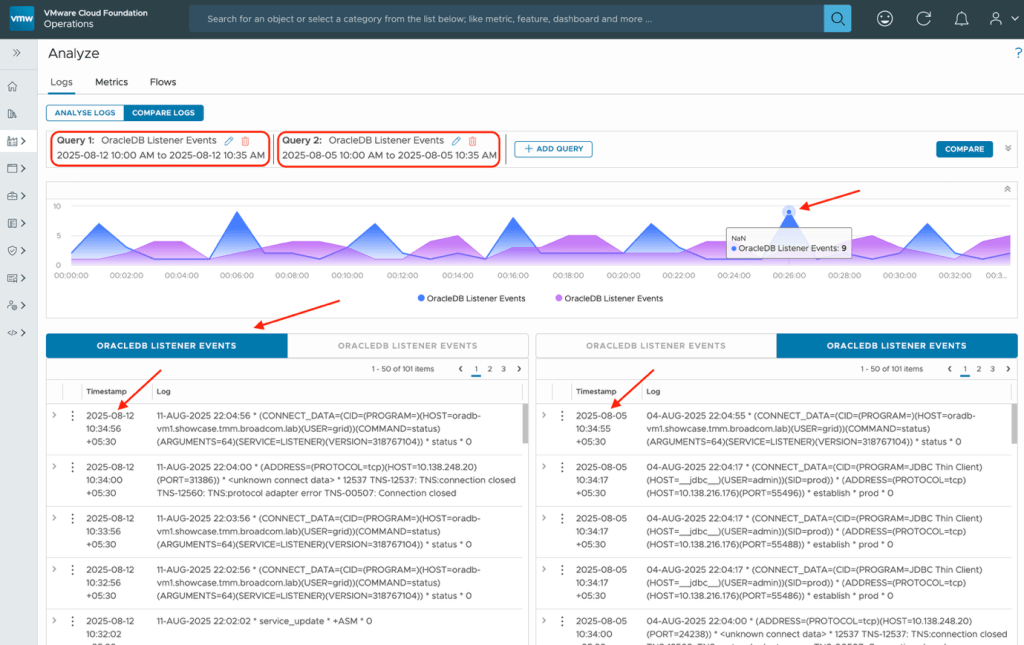The width and height of the screenshot is (1024, 645).
Task: Select the Compare Logs toggle
Action: (163, 113)
